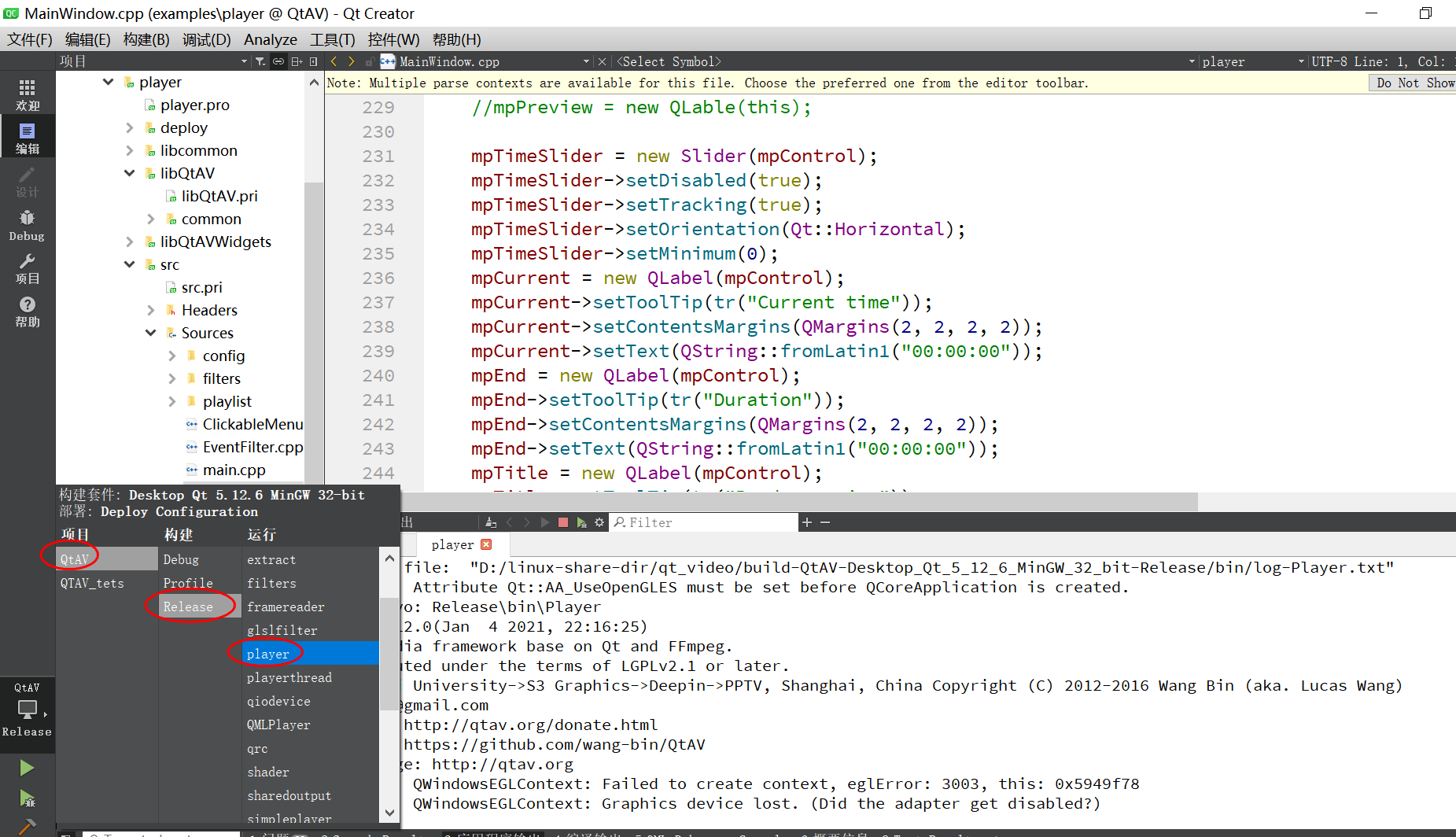This screenshot has width=1456, height=837.
Task: Collapse the Sources folder
Action: pyautogui.click(x=151, y=333)
